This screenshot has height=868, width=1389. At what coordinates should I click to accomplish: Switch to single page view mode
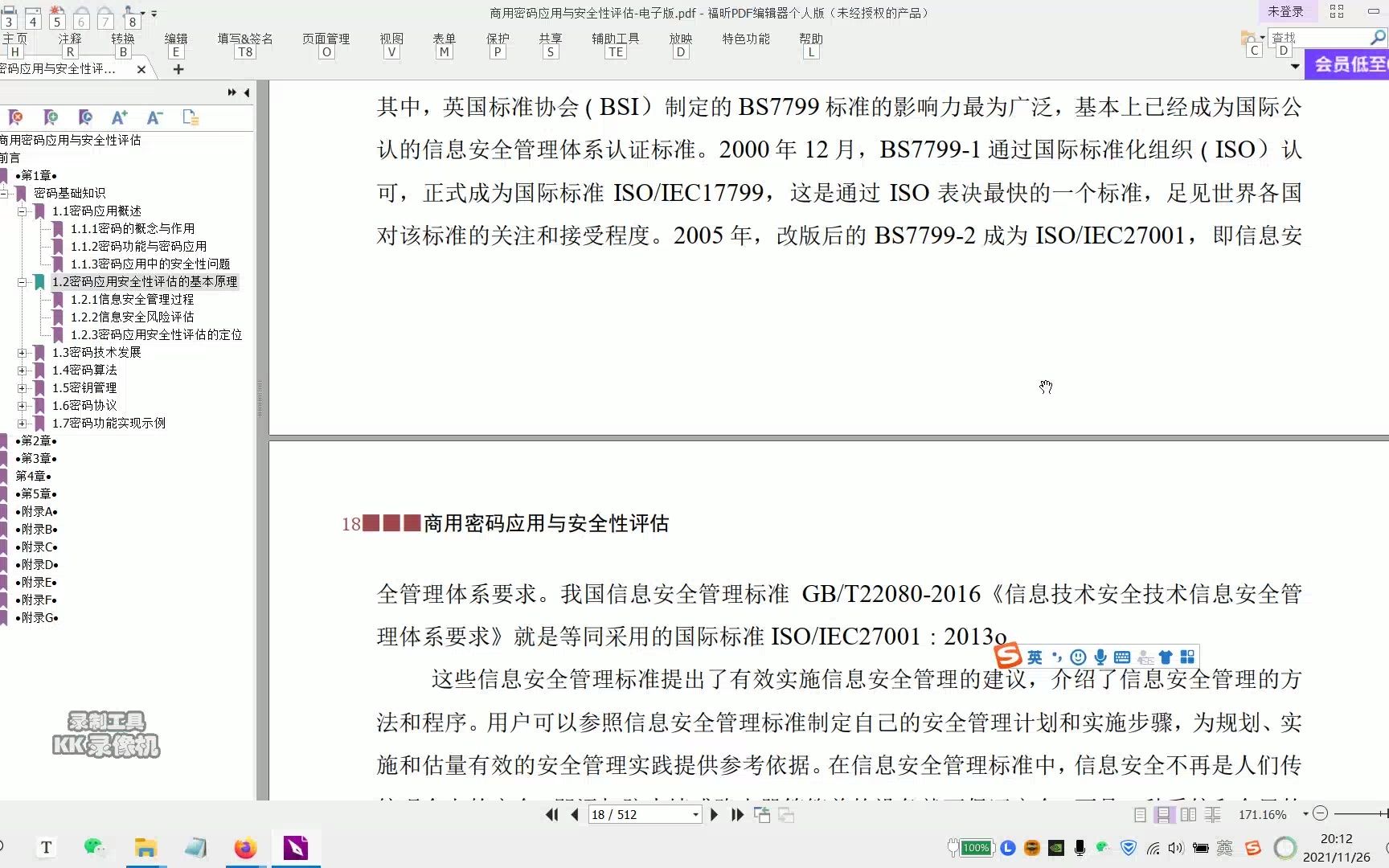[x=1140, y=815]
